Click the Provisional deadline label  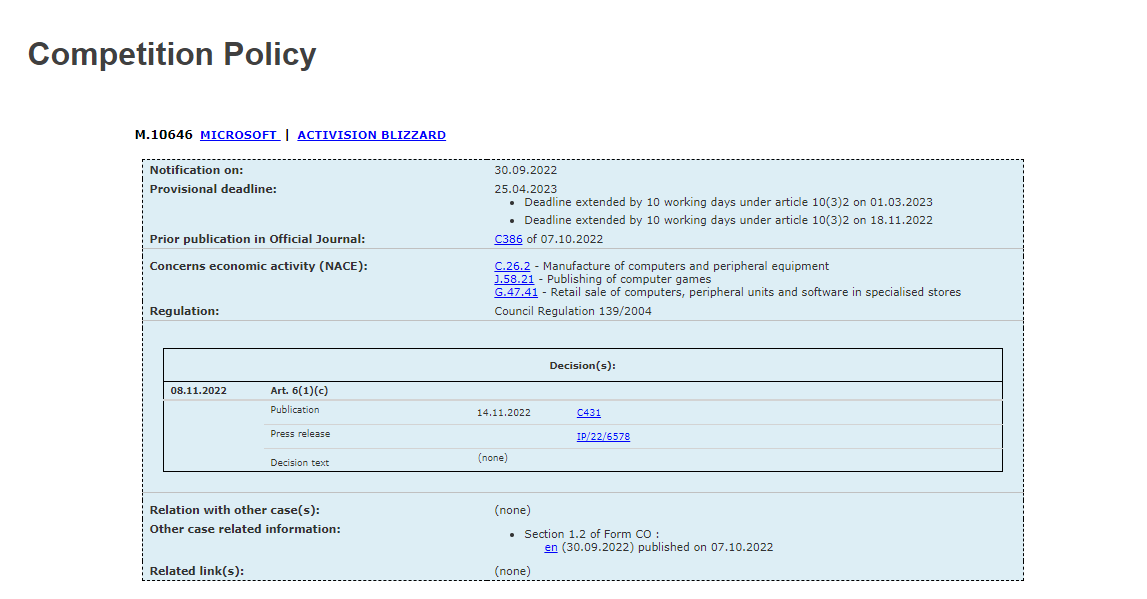point(214,189)
